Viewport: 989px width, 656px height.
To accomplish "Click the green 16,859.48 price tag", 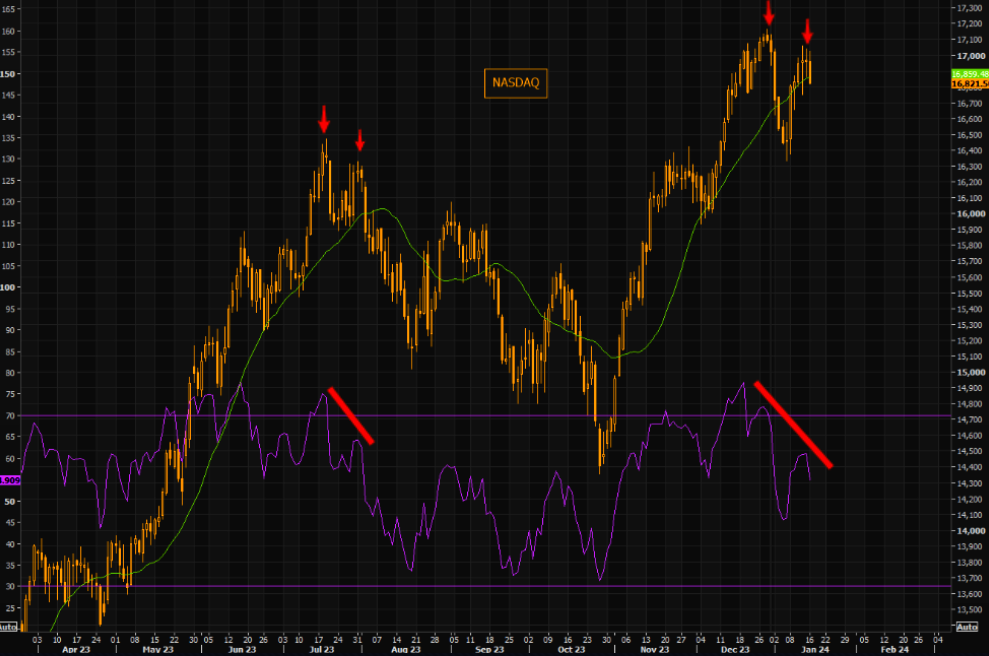I will pyautogui.click(x=969, y=74).
